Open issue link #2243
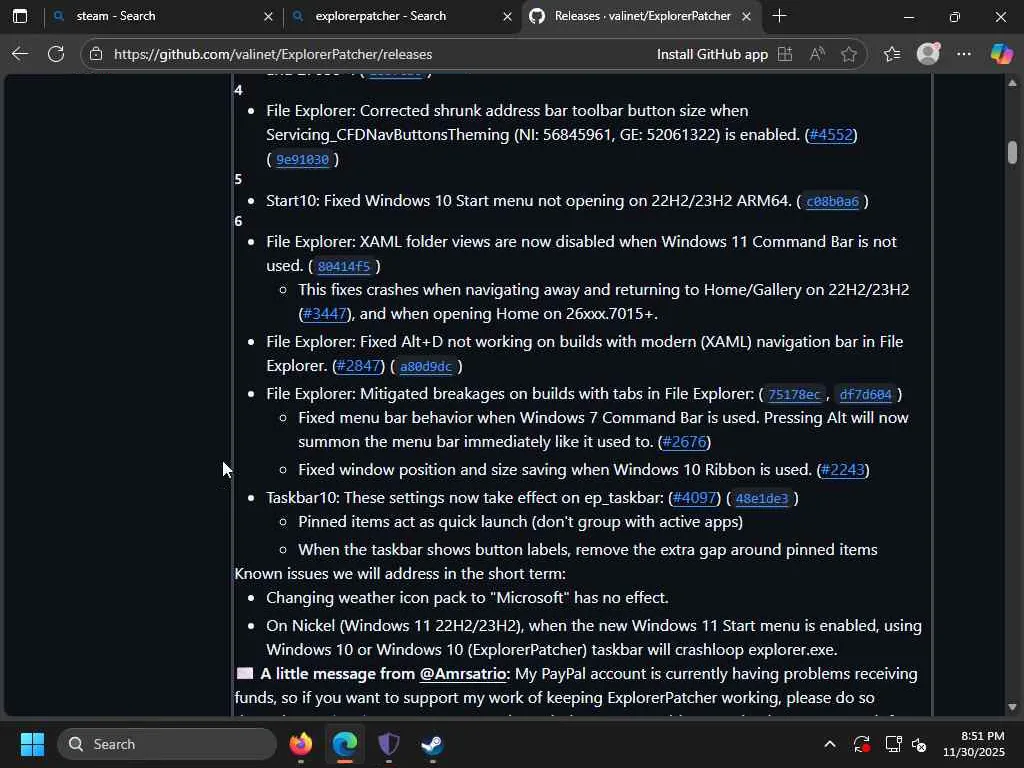Screen dimensions: 1024x768 pyautogui.click(x=843, y=470)
